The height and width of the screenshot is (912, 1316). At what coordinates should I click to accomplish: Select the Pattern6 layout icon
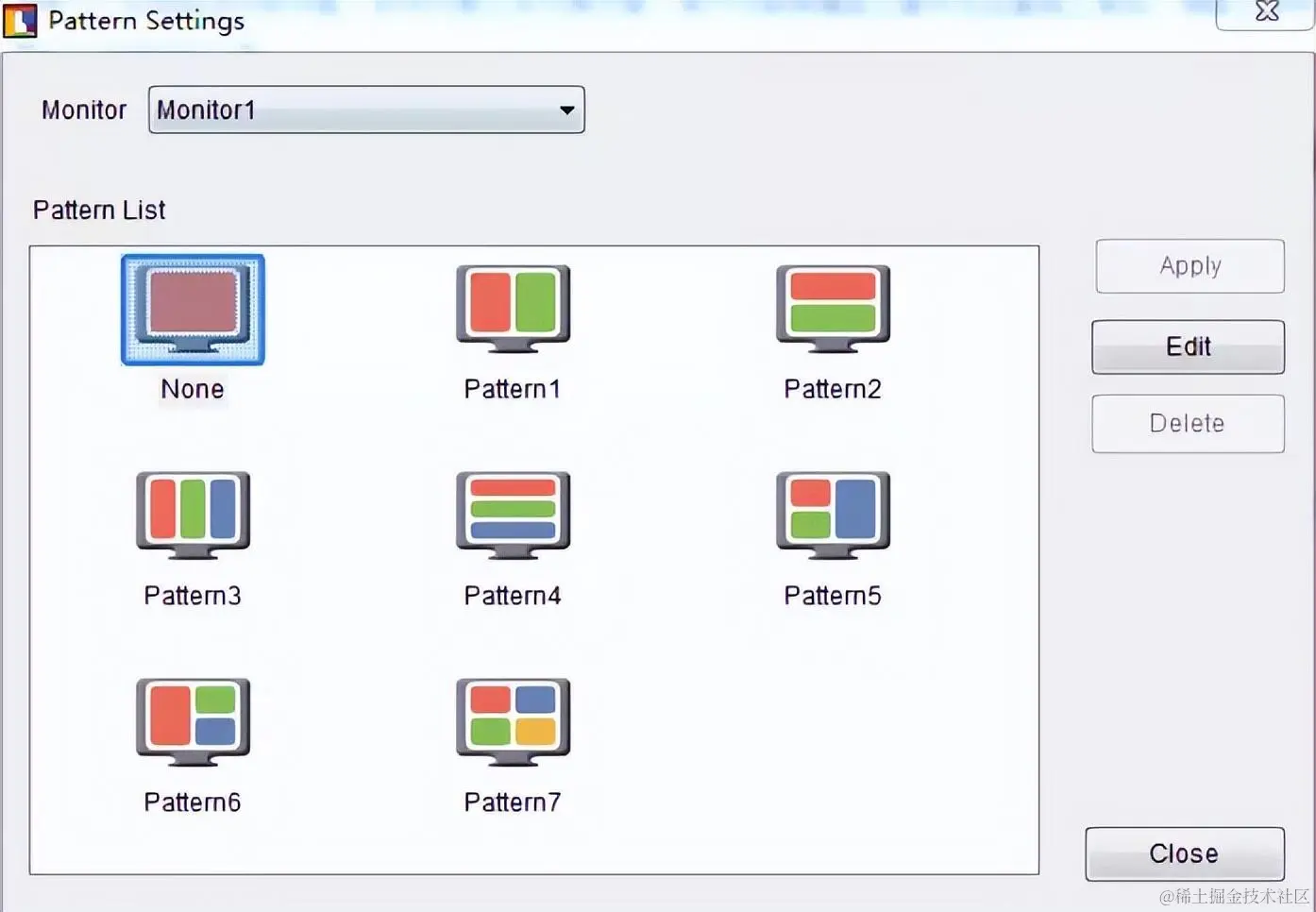193,722
